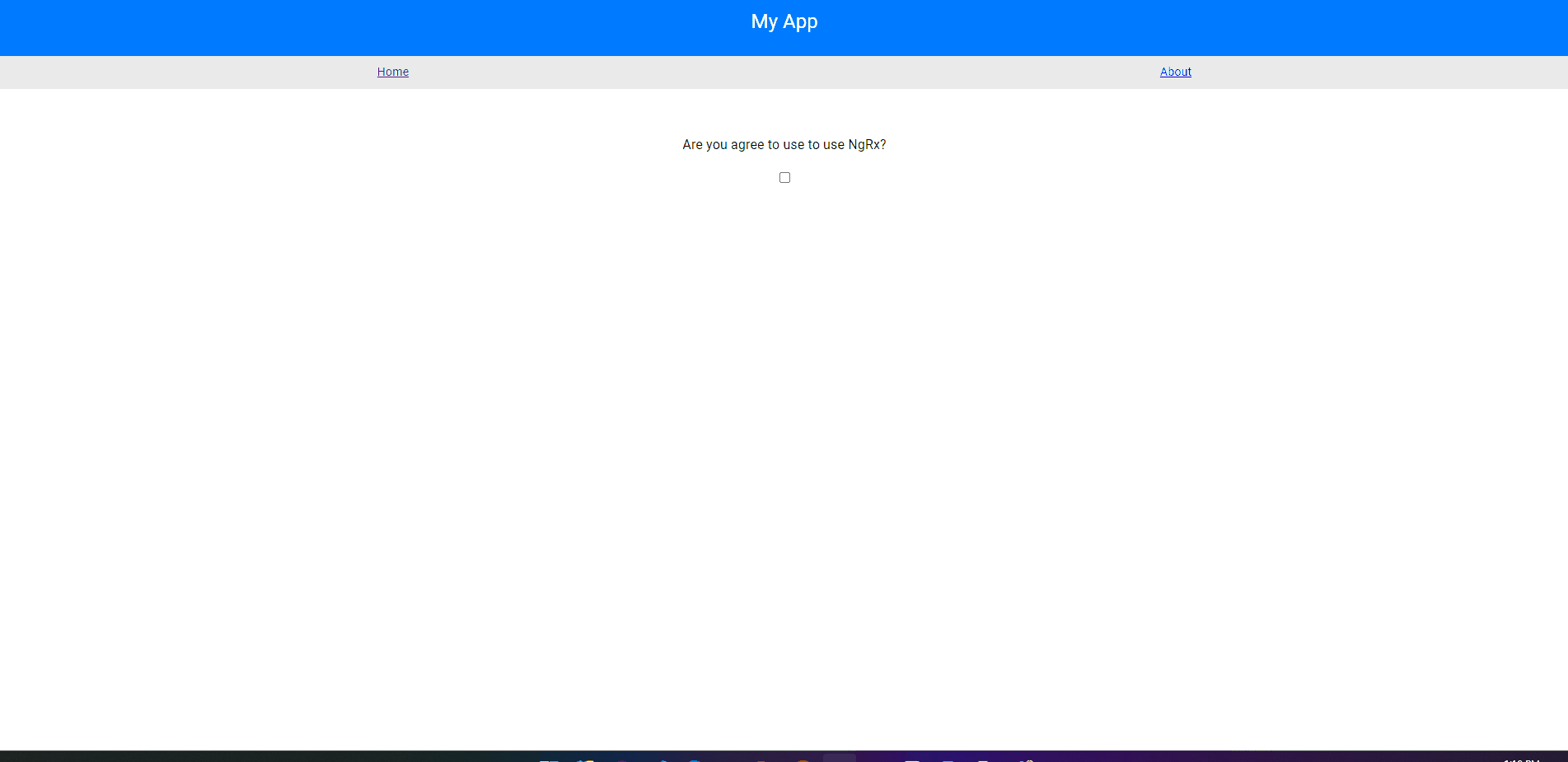This screenshot has width=1568, height=762.
Task: Click the My App header title
Action: tap(784, 22)
